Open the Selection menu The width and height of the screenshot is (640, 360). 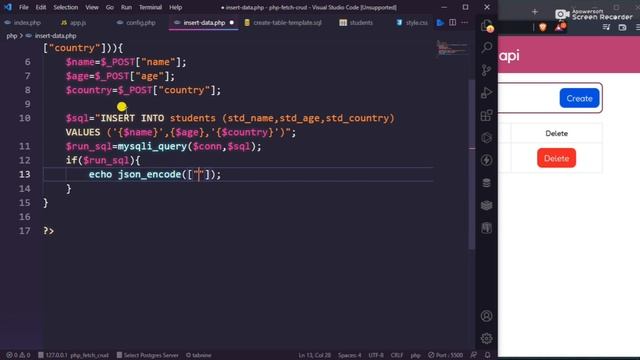(65, 7)
